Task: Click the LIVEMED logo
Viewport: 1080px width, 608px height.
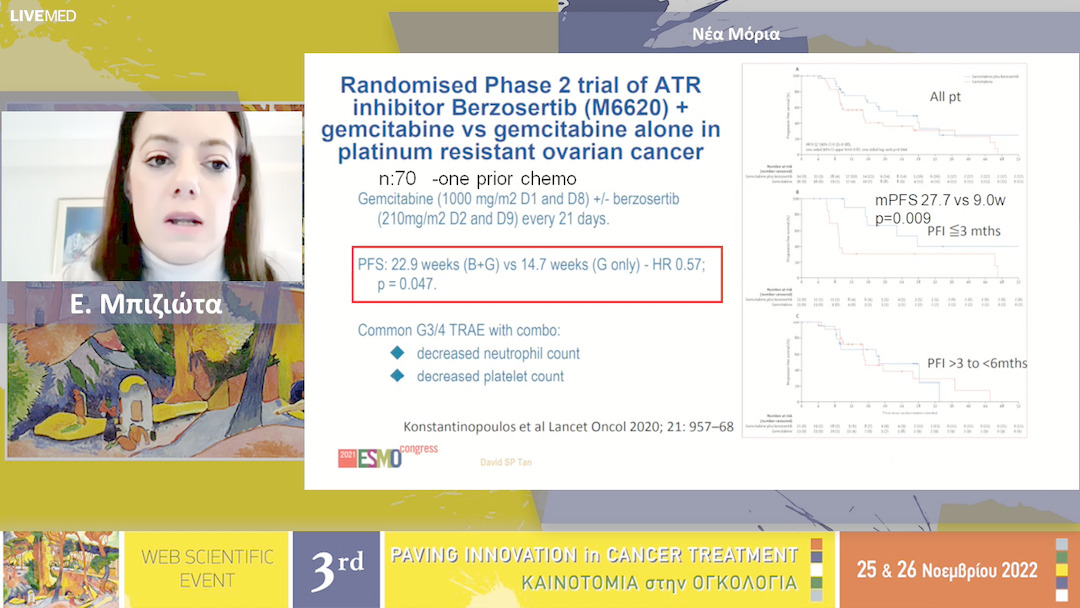Action: 43,16
